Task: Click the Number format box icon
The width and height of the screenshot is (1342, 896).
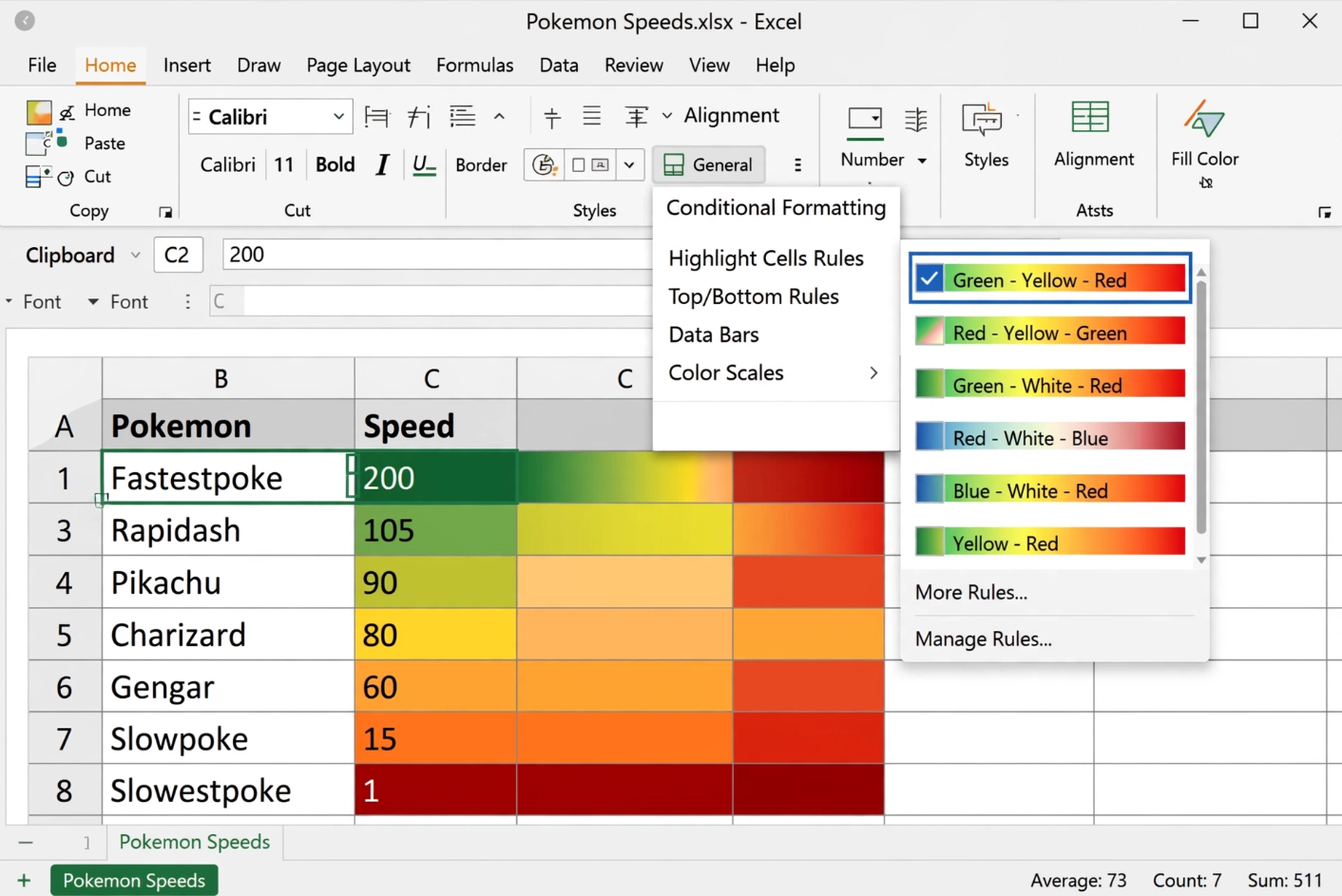Action: [x=865, y=119]
